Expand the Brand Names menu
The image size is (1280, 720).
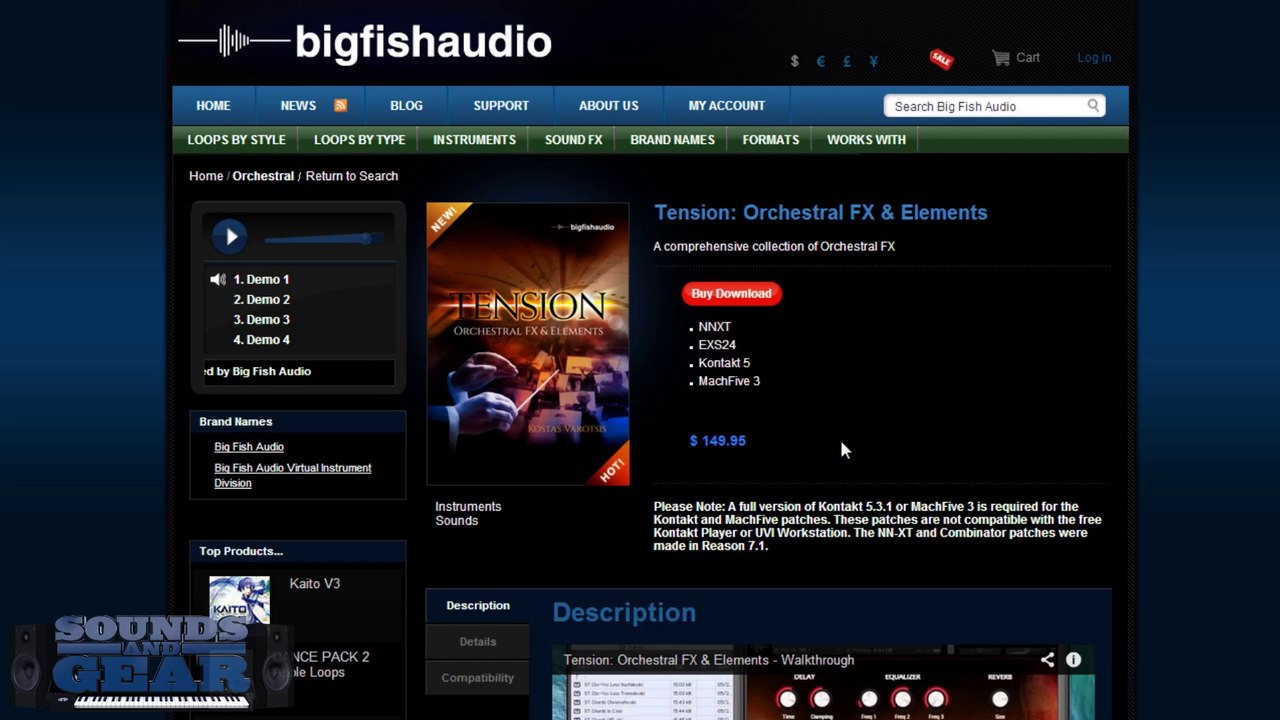[672, 139]
